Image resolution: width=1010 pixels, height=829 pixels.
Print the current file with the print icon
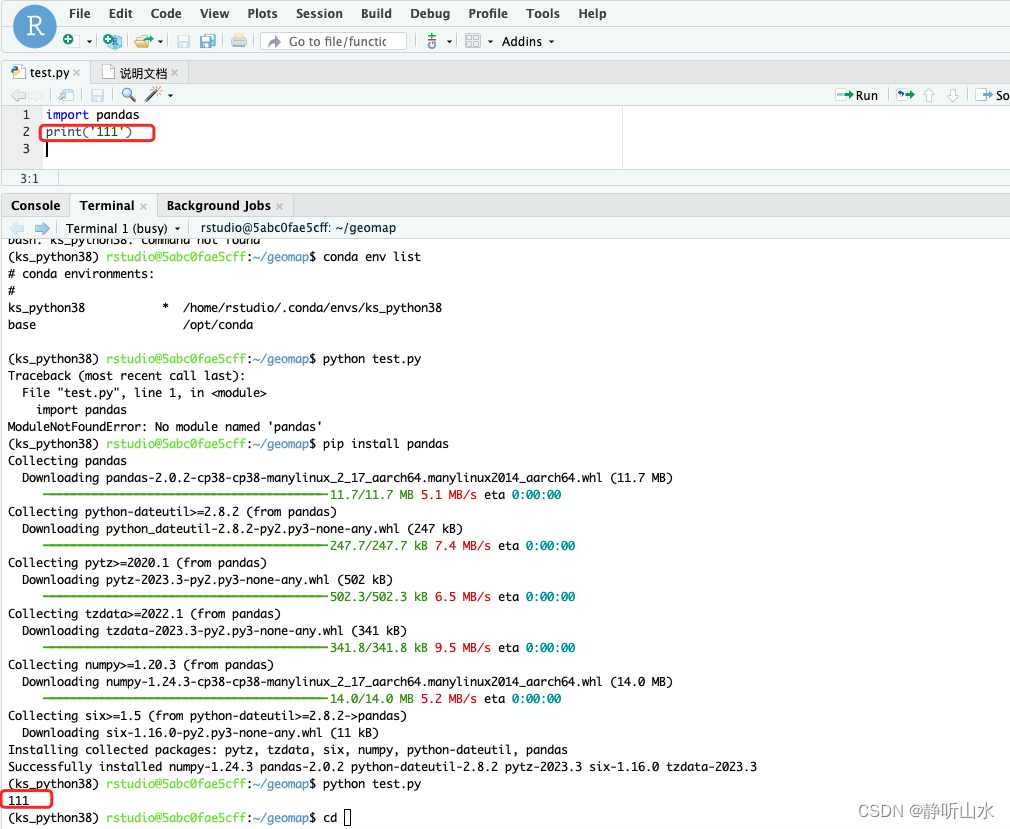click(239, 41)
